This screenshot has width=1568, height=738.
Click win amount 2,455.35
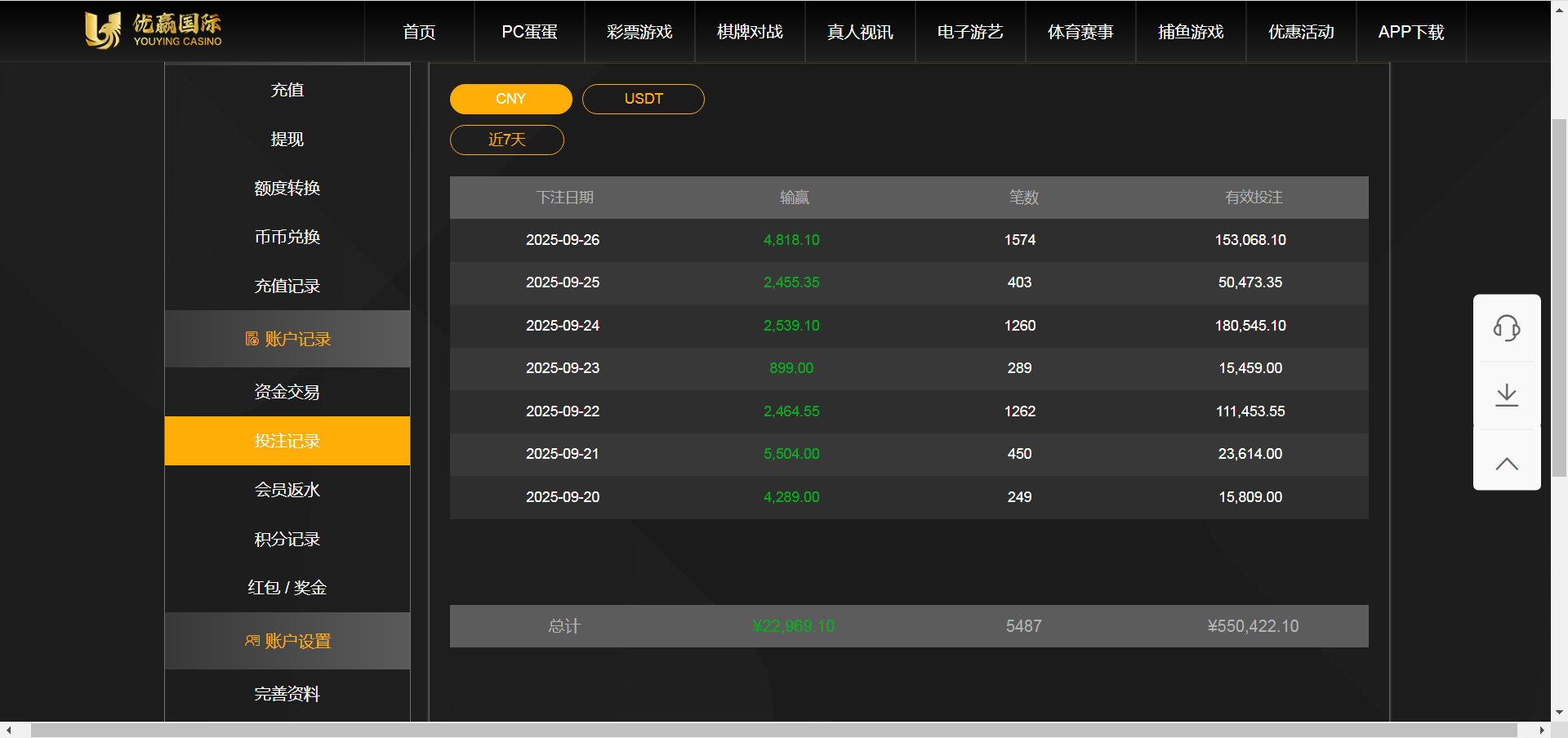(x=791, y=282)
